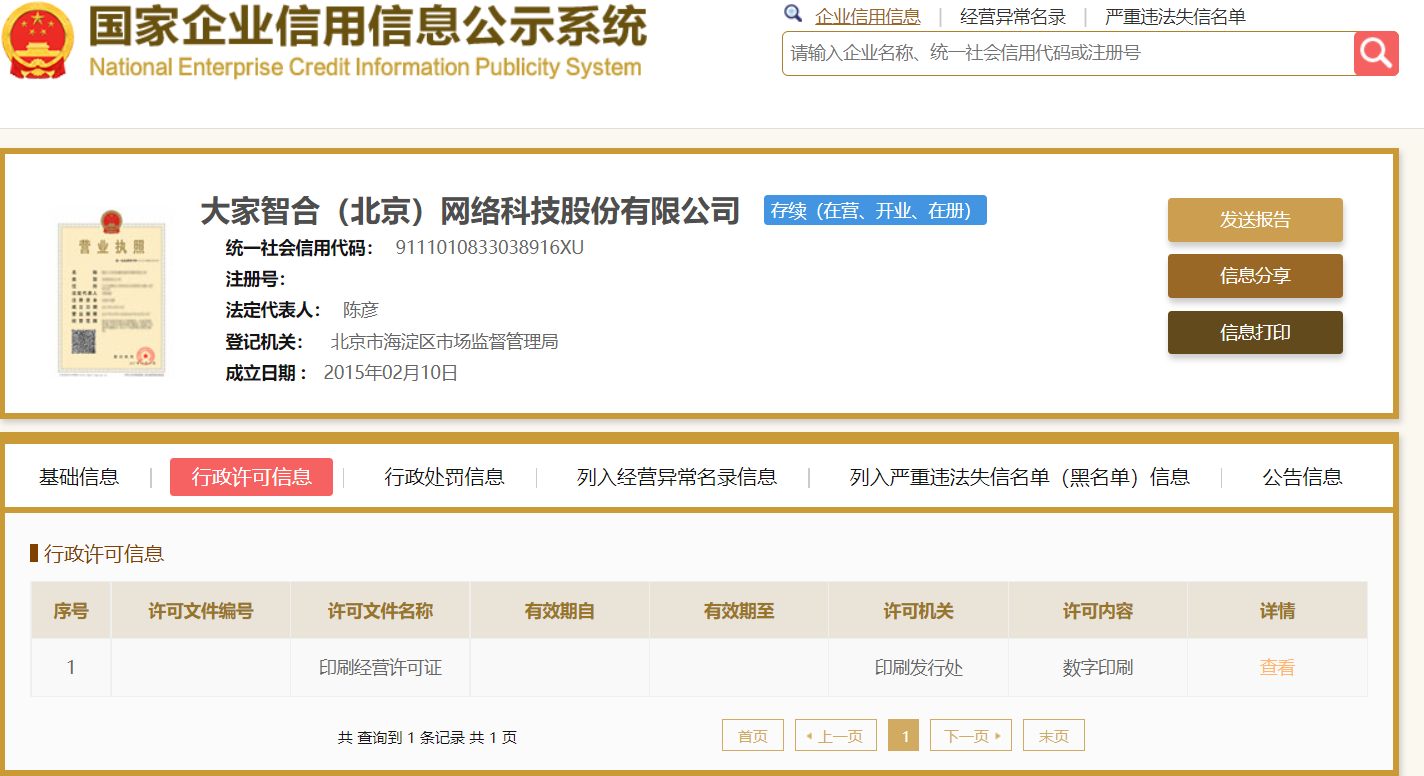Screen dimensions: 1424x776
Task: Click the 下一页 pagination button
Action: tap(971, 735)
